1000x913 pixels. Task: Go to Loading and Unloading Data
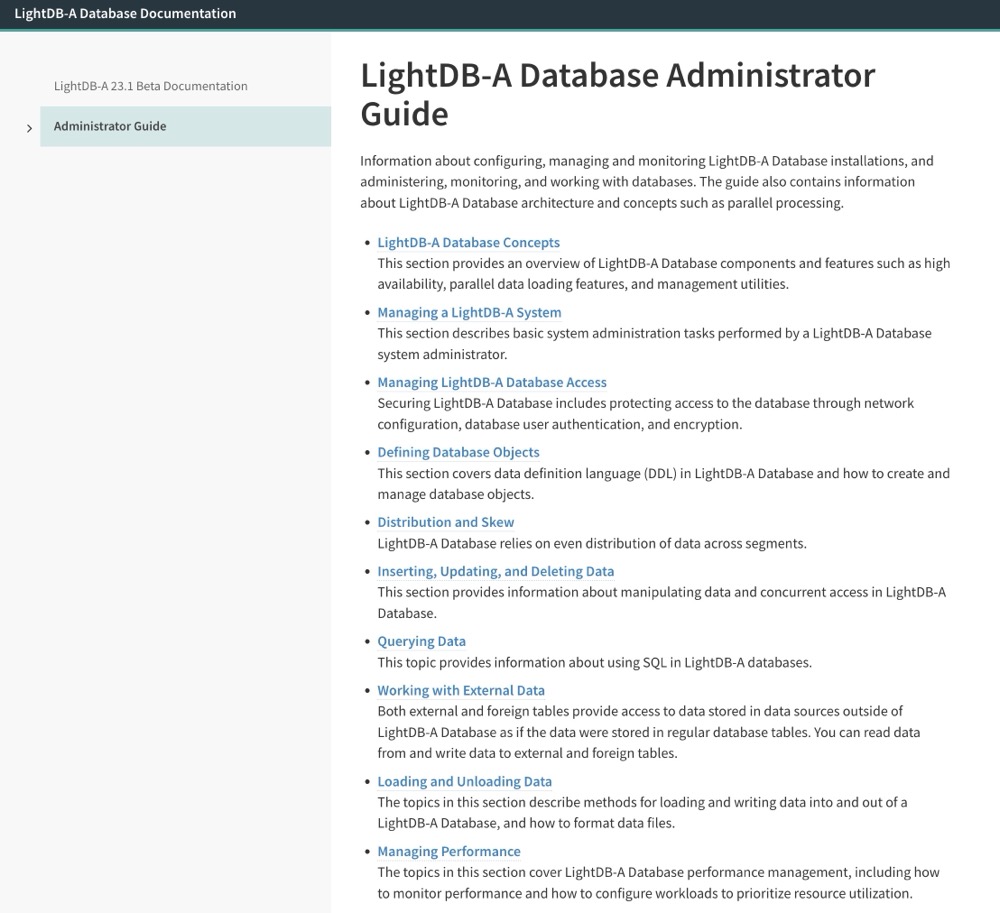pyautogui.click(x=464, y=782)
